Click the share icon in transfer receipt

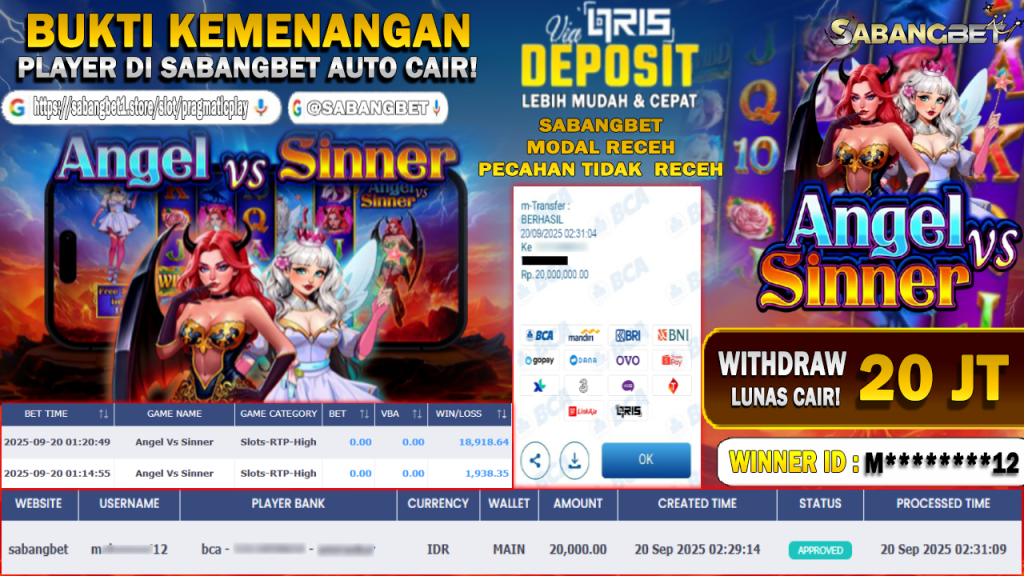(x=535, y=460)
